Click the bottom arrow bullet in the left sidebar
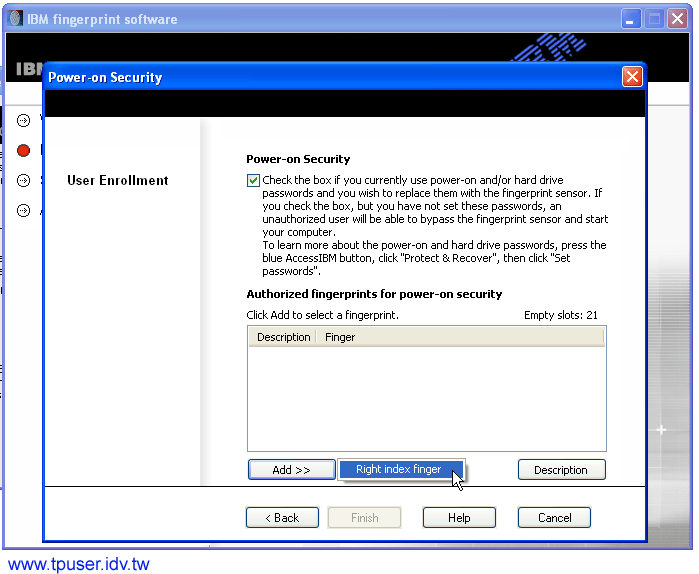 pyautogui.click(x=23, y=211)
